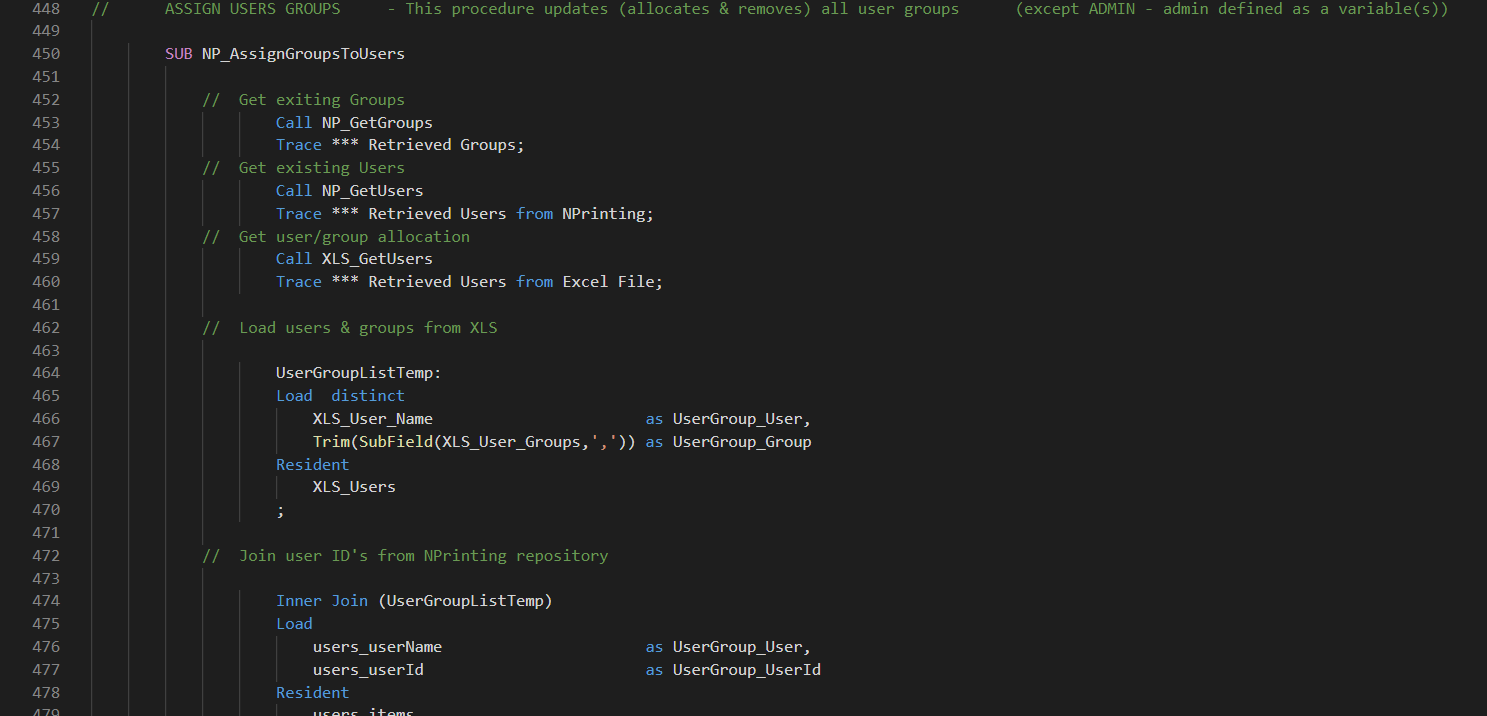This screenshot has height=716, width=1487.
Task: Click the XLS_Users resident table name
Action: pyautogui.click(x=354, y=487)
